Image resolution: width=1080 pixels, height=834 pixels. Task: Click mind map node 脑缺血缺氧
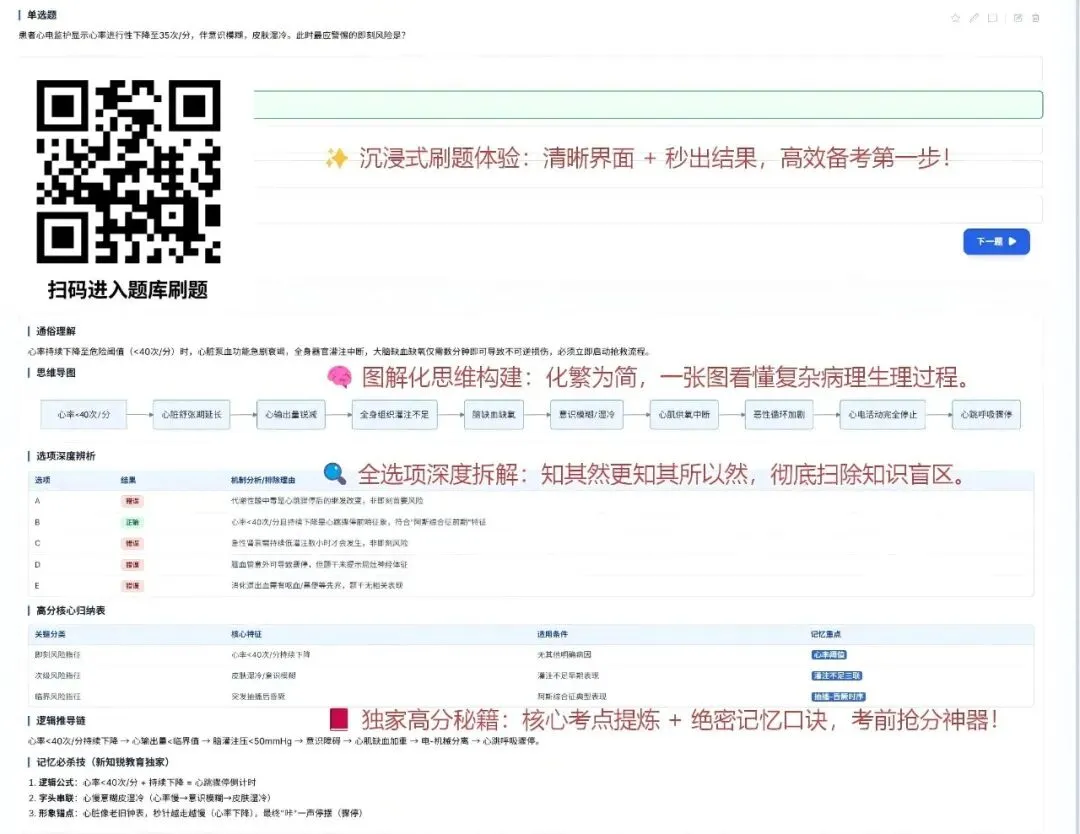point(494,415)
